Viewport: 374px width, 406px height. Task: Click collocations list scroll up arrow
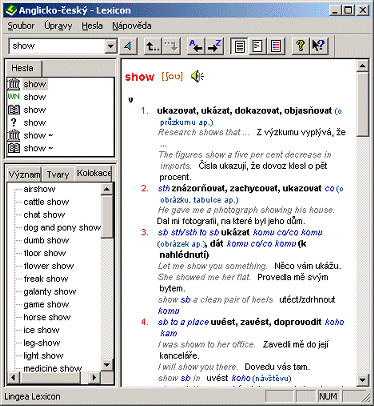107,190
